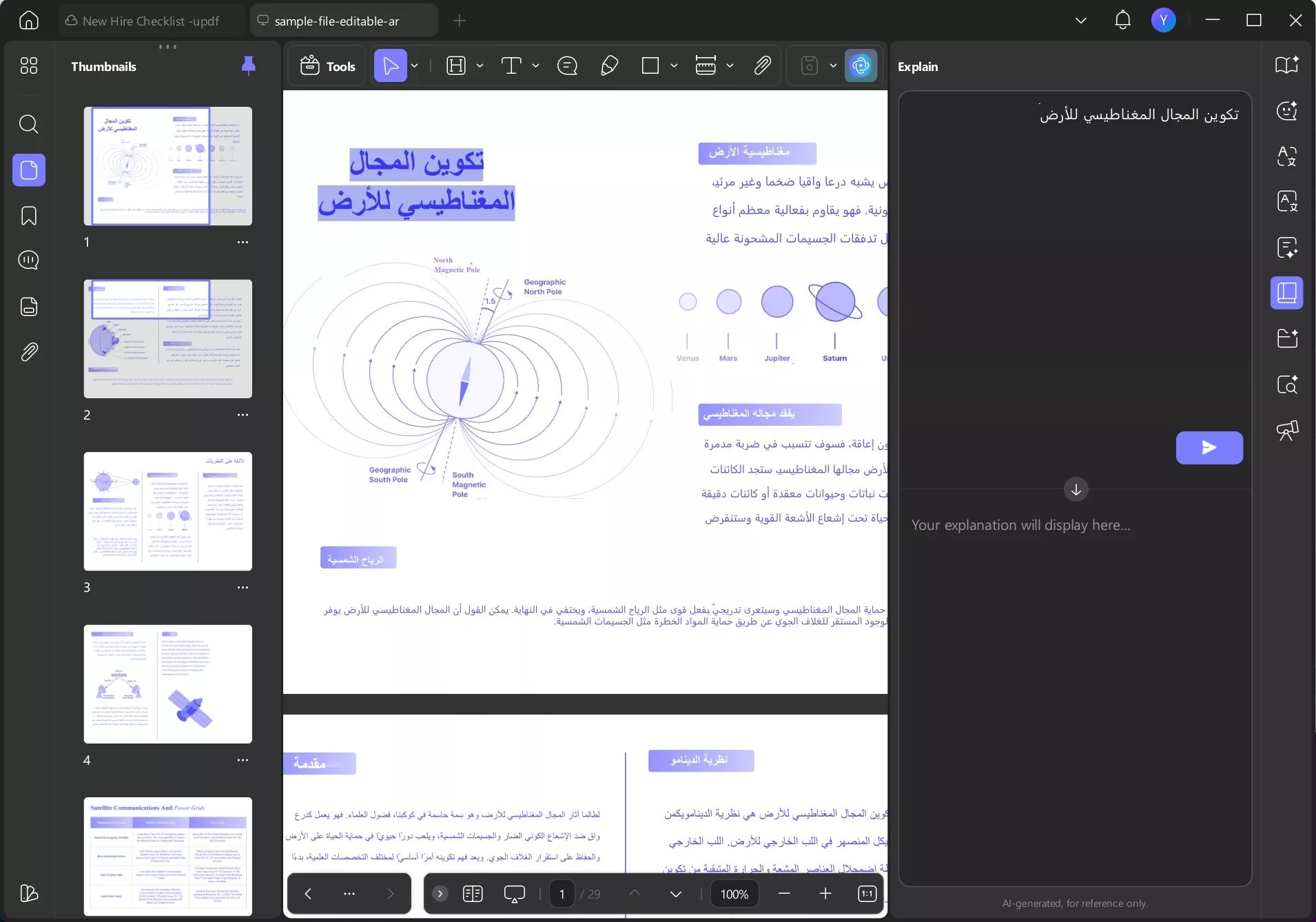Screen dimensions: 1316x922
Task: Choose the pencil drawing tool
Action: (x=609, y=66)
